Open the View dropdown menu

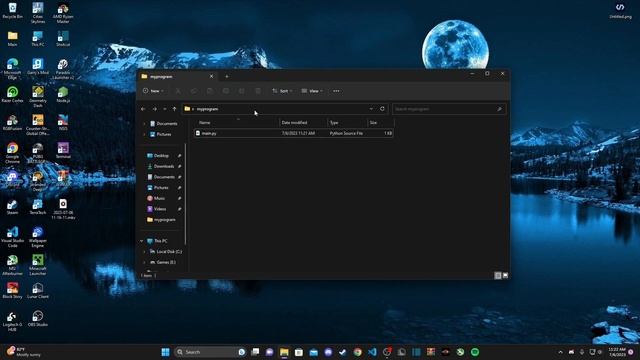click(x=312, y=91)
